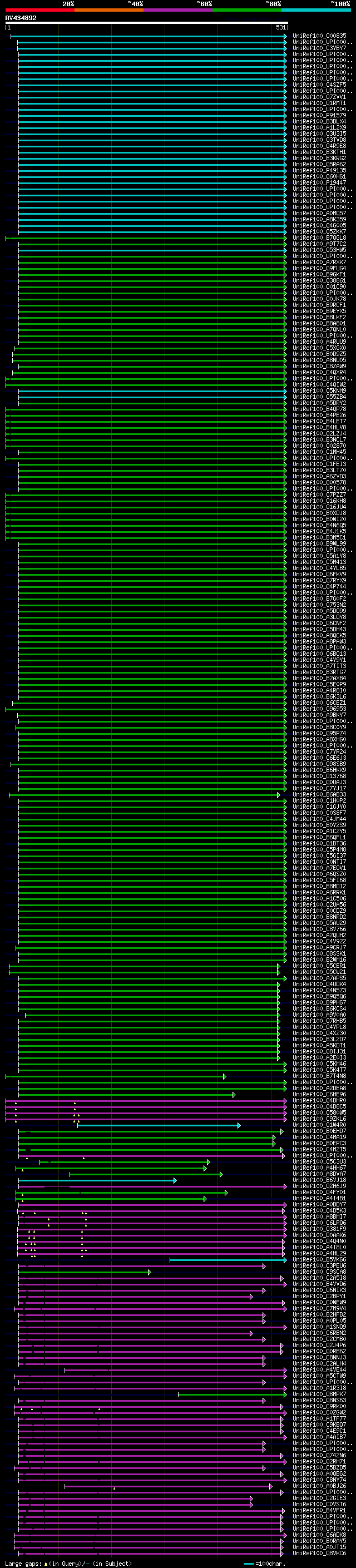Select hit label UniRef100_P19447
Screen dimensions: 356x1568
(x=319, y=182)
